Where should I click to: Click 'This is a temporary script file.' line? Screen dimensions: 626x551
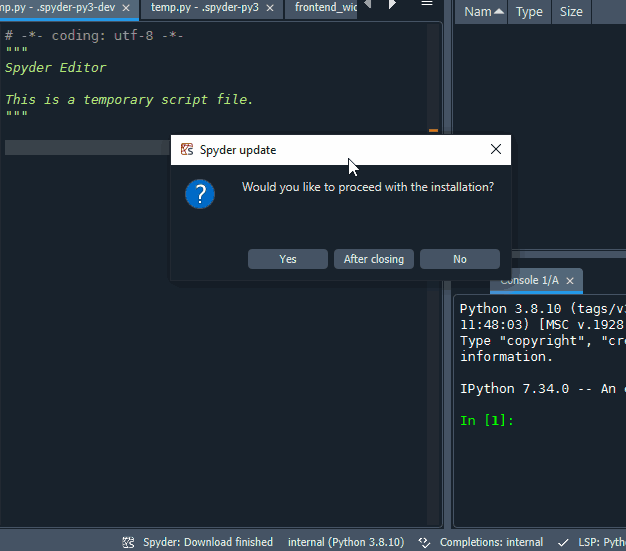point(129,99)
